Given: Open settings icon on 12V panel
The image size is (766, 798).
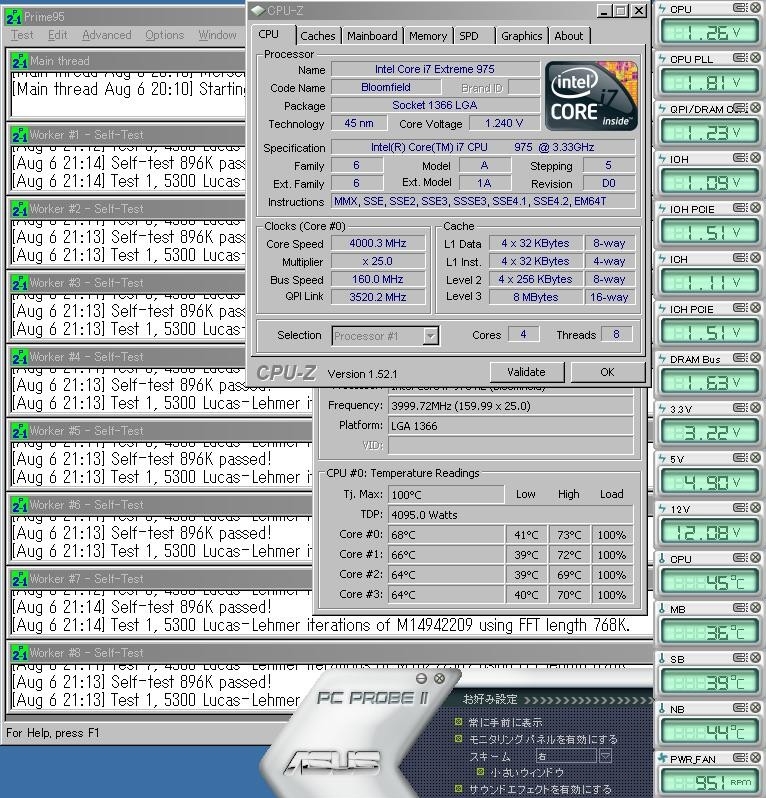Looking at the screenshot, I should 740,508.
